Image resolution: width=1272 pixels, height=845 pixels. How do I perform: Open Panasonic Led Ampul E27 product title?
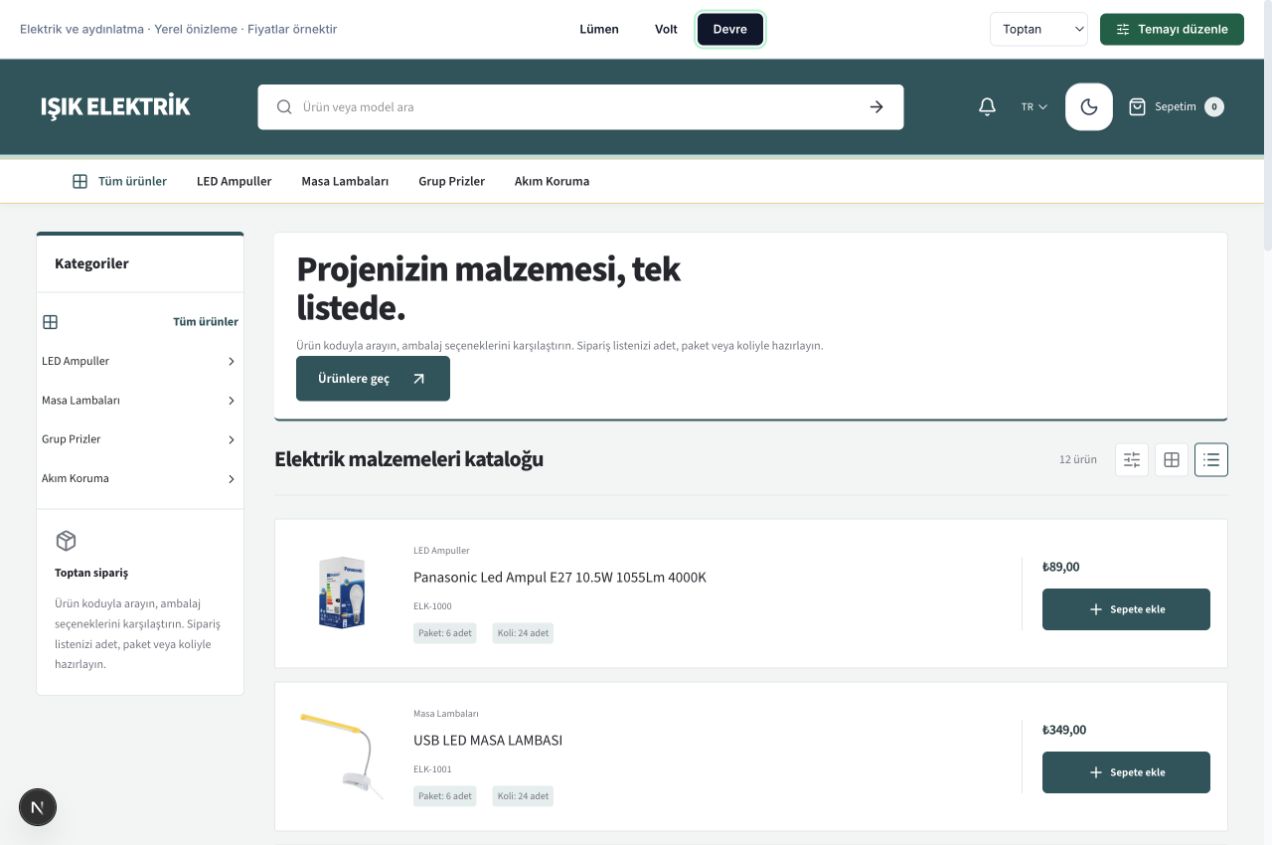(560, 577)
